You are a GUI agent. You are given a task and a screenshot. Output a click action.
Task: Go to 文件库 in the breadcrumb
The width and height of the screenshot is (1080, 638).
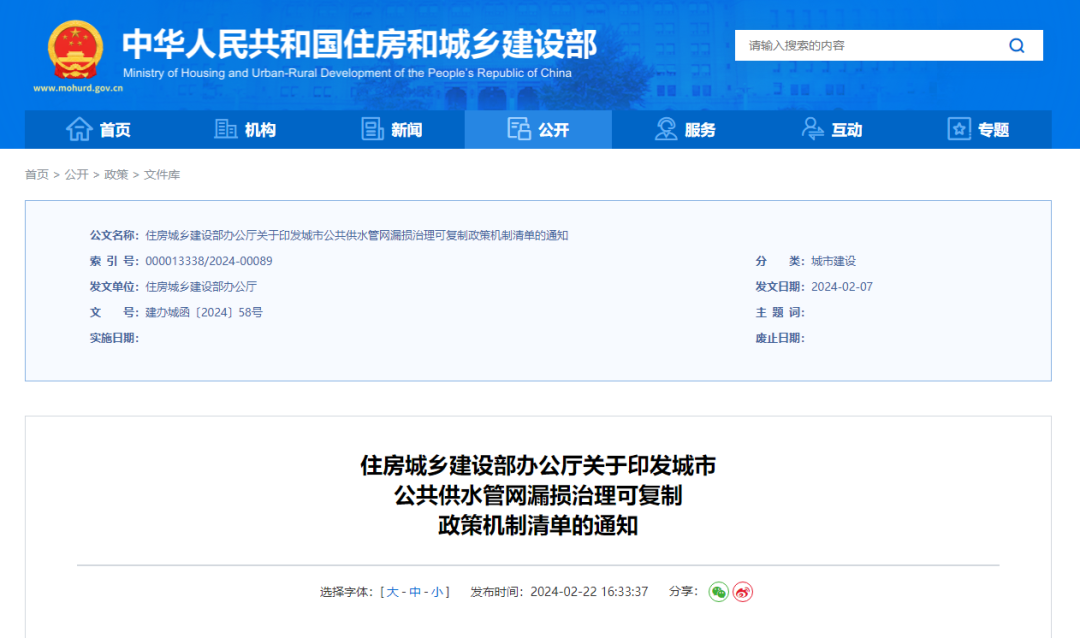(x=162, y=175)
